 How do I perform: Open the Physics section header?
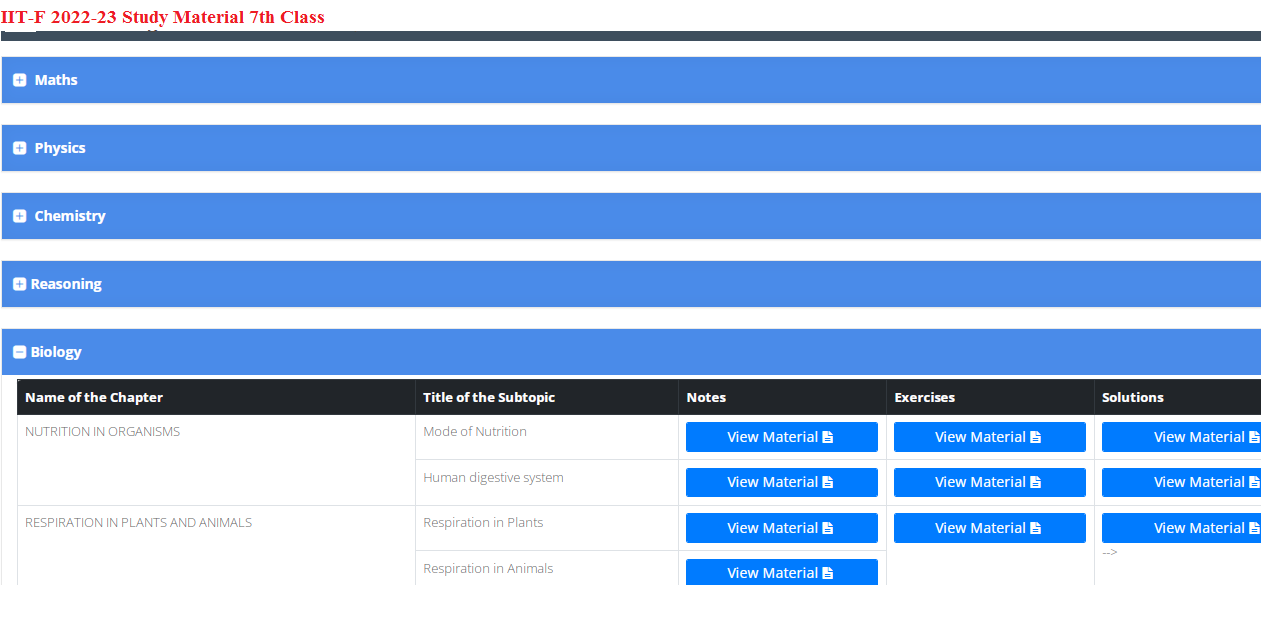[630, 148]
